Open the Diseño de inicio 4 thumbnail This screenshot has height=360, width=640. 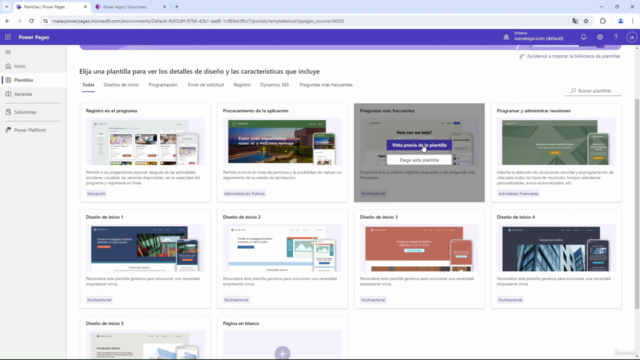pyautogui.click(x=556, y=247)
